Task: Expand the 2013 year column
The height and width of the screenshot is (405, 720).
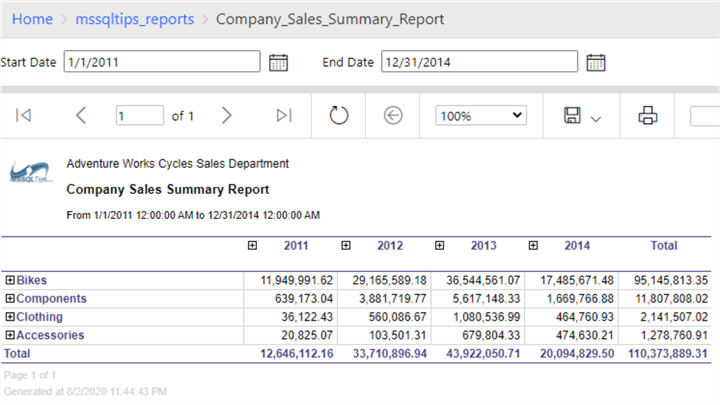Action: [x=440, y=245]
